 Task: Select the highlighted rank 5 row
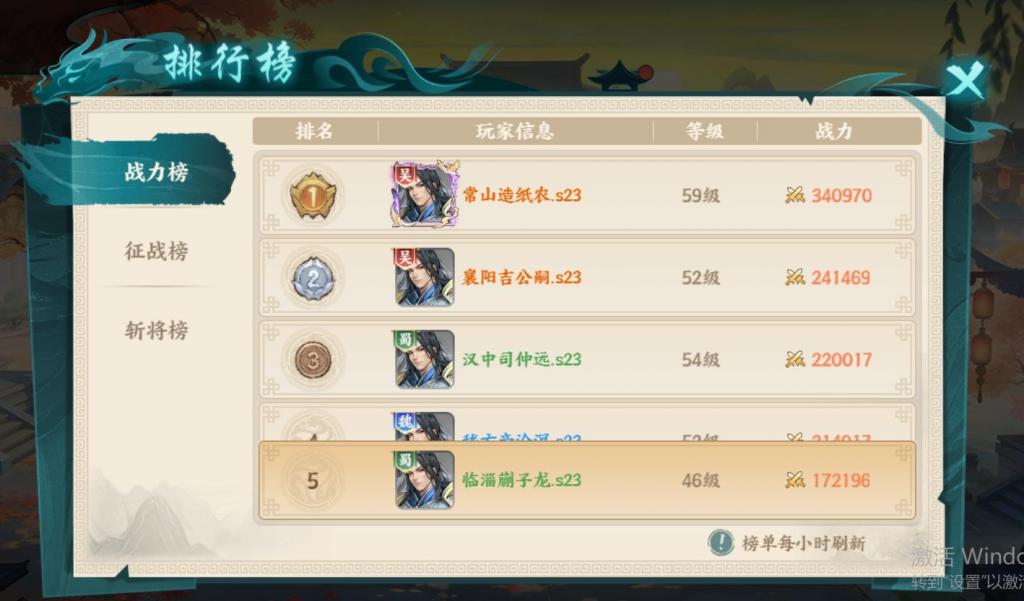[x=587, y=481]
